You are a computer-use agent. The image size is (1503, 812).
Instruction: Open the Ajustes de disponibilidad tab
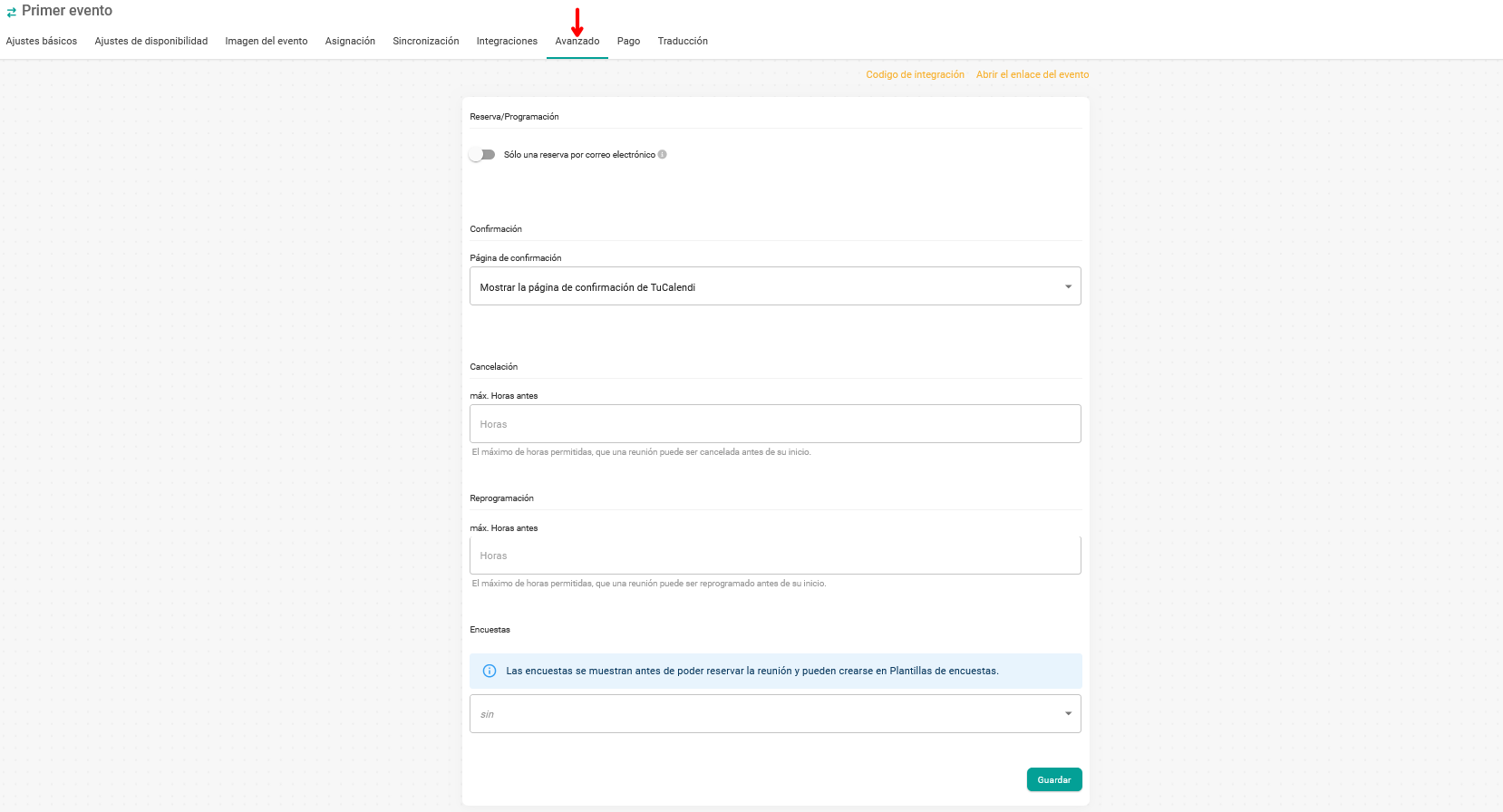(x=151, y=41)
